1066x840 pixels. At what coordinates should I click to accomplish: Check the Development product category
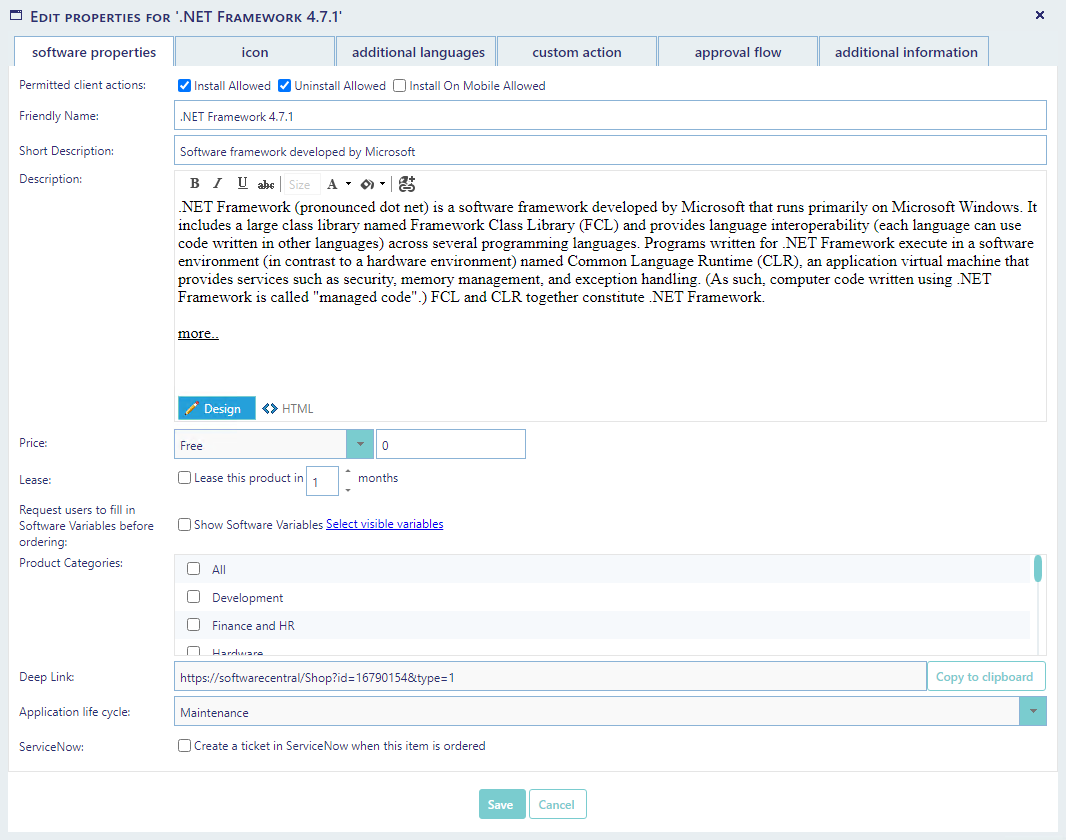tap(194, 597)
